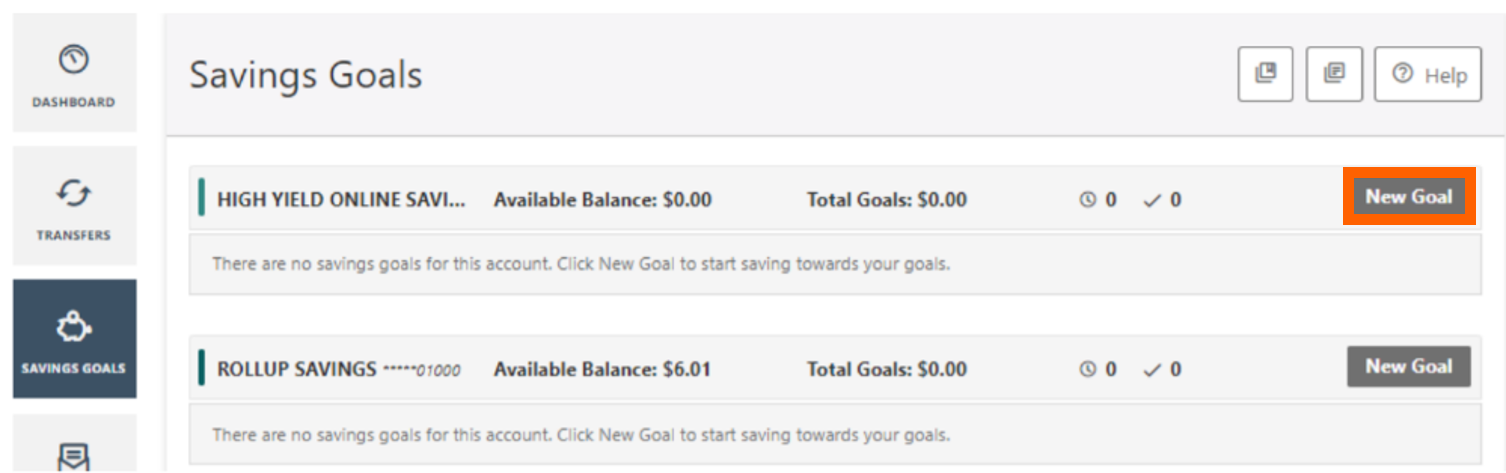This screenshot has width=1506, height=473.
Task: Open the Help button
Action: click(1427, 74)
